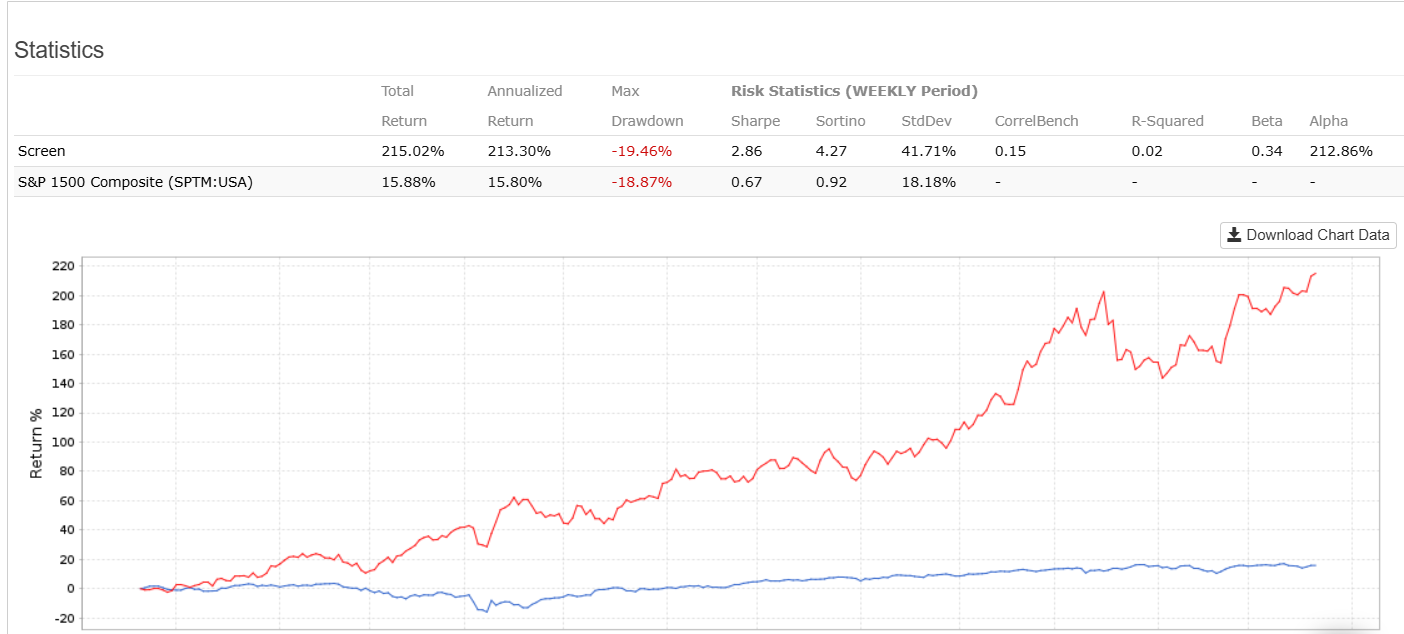Click the Annualized Return column header

coord(524,106)
